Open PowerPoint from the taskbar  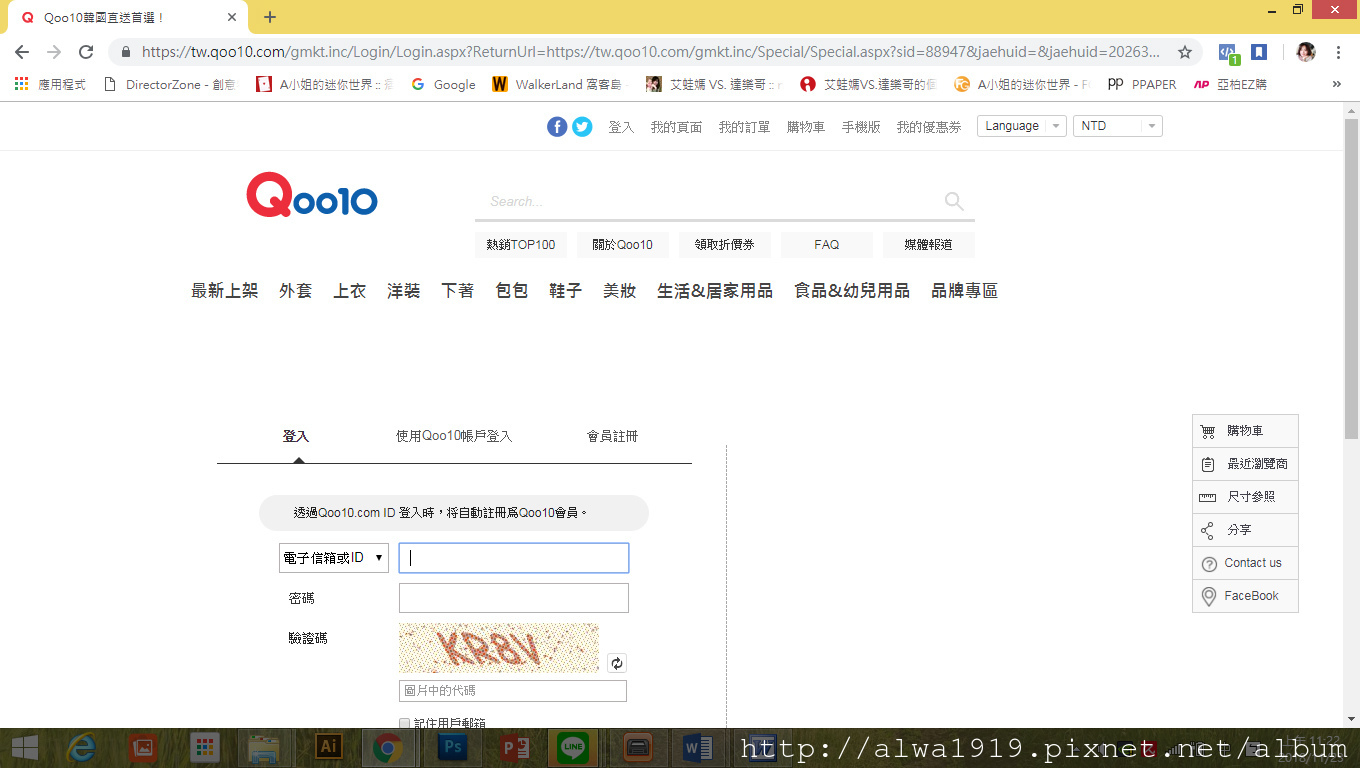(513, 747)
